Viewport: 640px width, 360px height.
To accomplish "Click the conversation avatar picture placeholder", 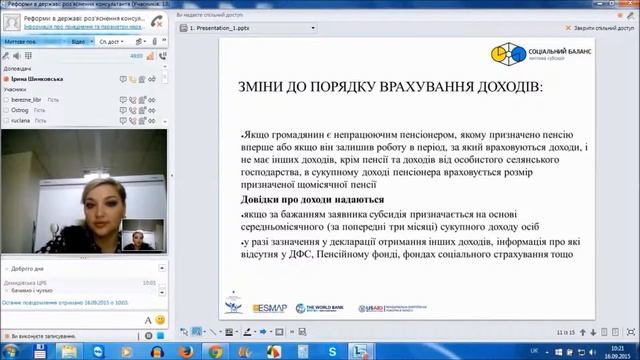I will coord(12,22).
